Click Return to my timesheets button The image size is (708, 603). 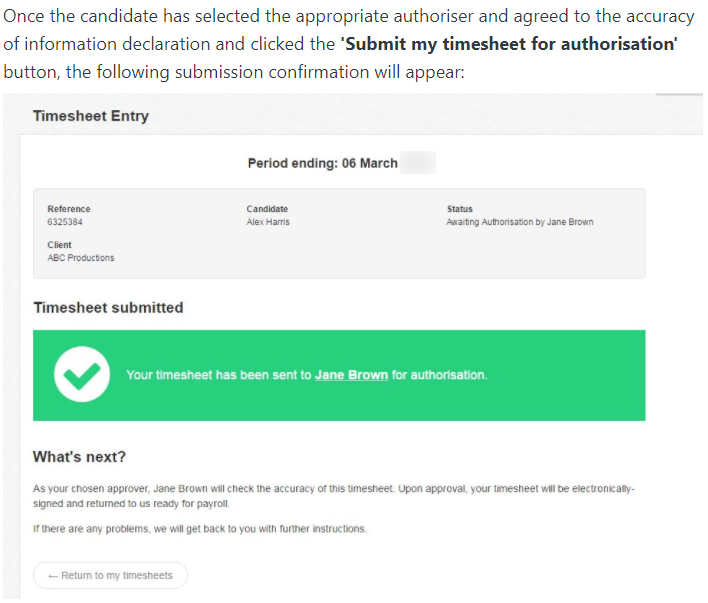(x=110, y=575)
